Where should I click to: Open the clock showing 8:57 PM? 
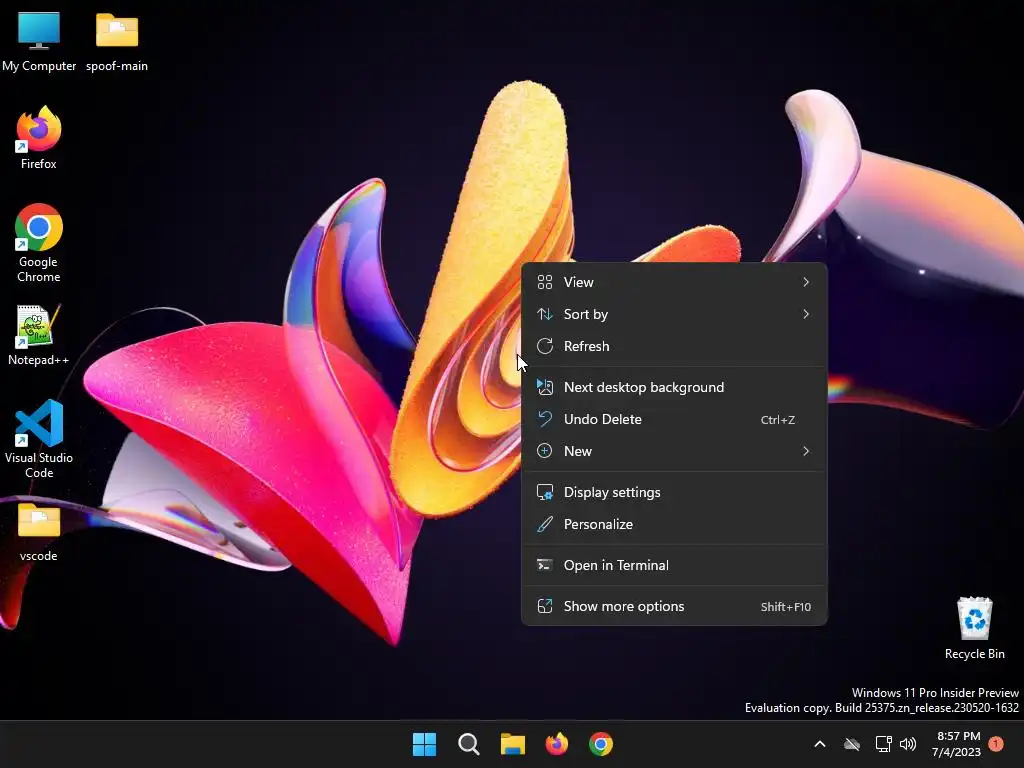tap(957, 744)
